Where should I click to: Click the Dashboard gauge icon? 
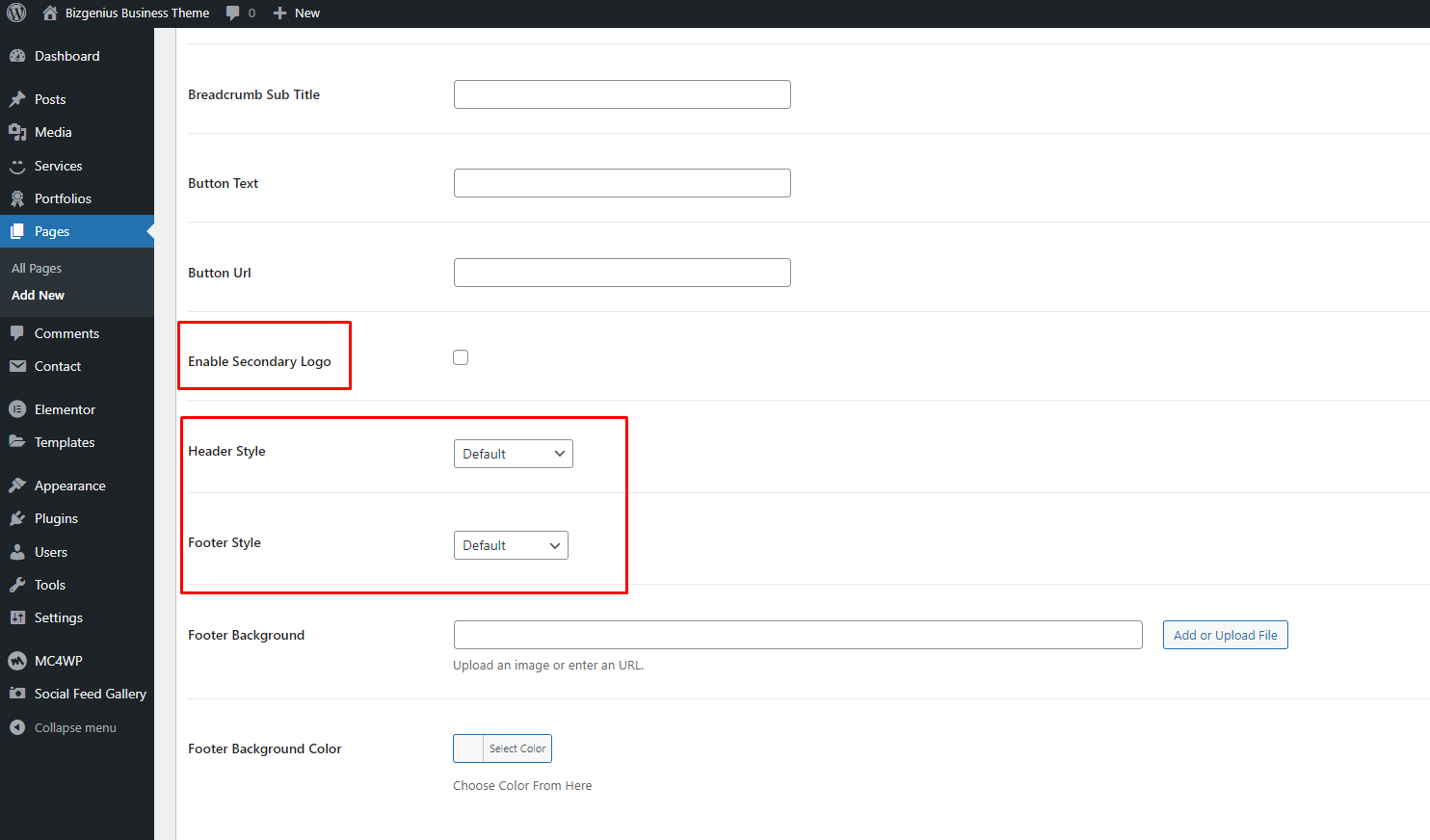pyautogui.click(x=17, y=56)
